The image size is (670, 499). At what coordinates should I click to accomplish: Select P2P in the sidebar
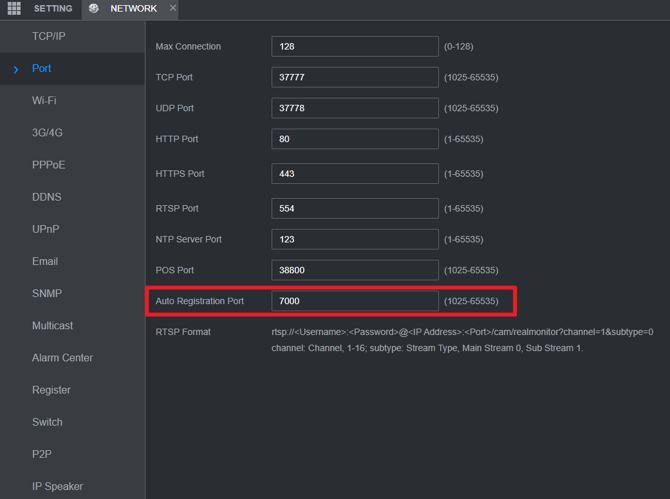click(x=42, y=454)
